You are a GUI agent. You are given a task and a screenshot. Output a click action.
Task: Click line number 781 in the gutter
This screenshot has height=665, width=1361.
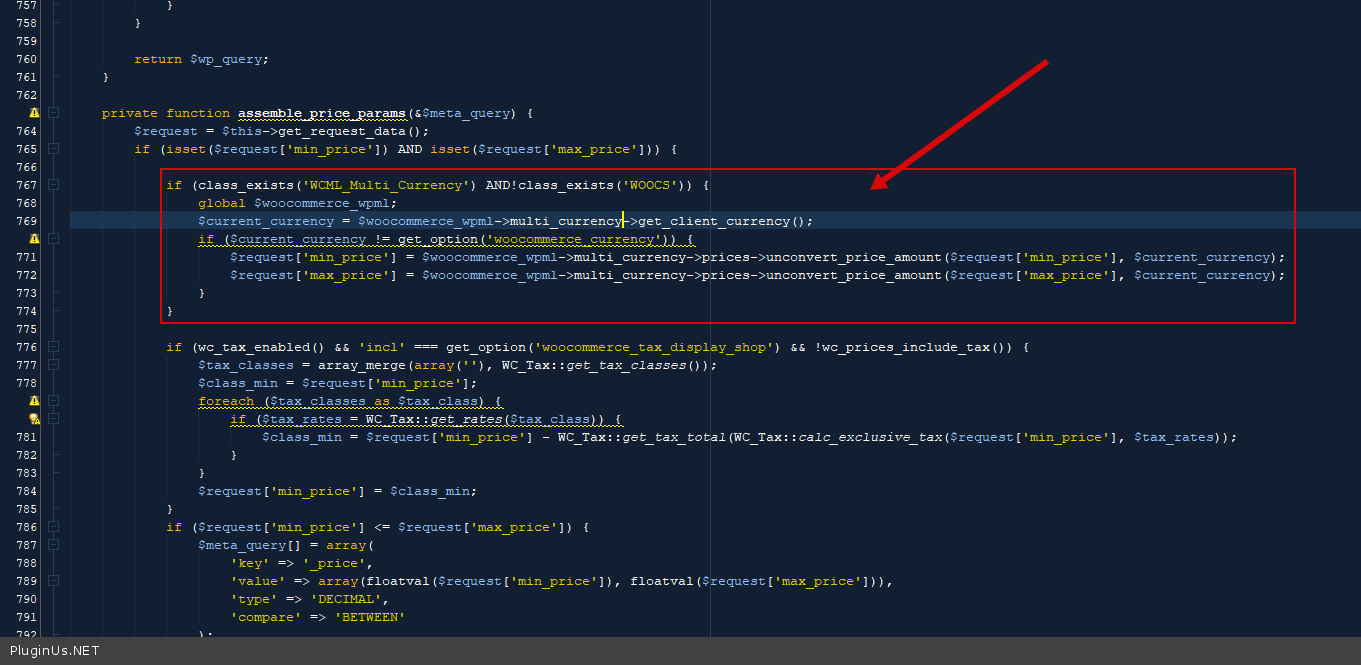click(27, 437)
